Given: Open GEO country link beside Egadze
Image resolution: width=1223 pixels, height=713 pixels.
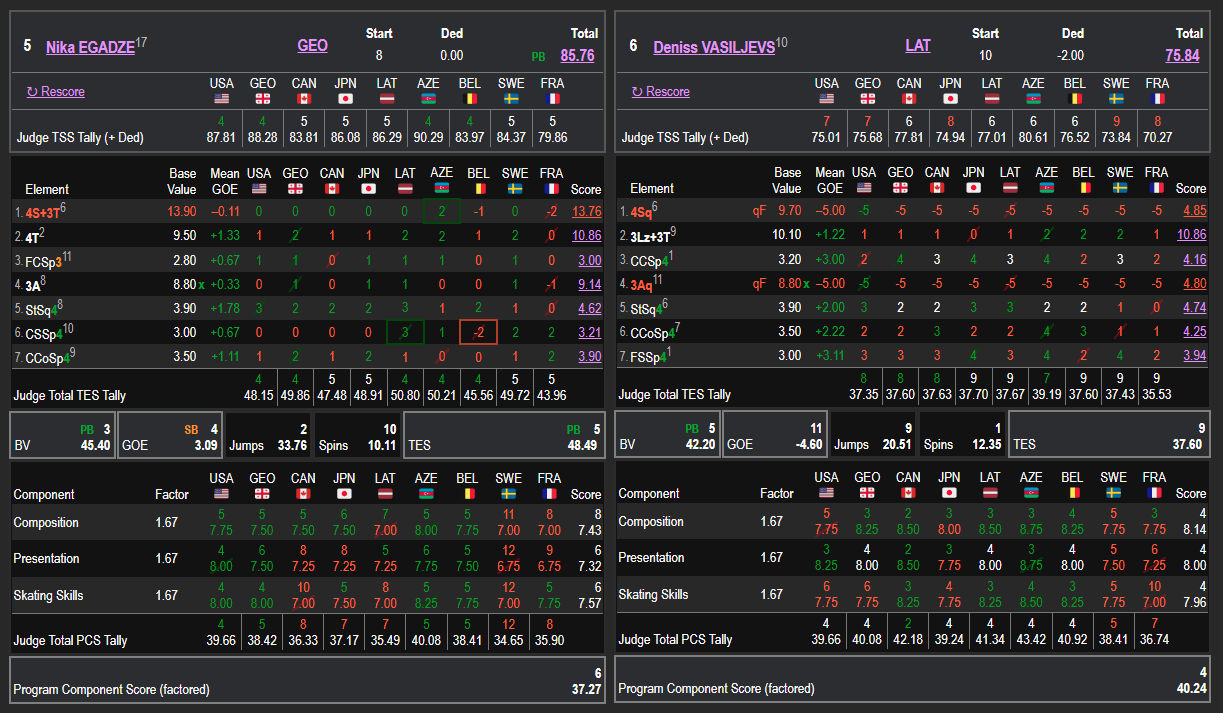Looking at the screenshot, I should click(x=312, y=46).
